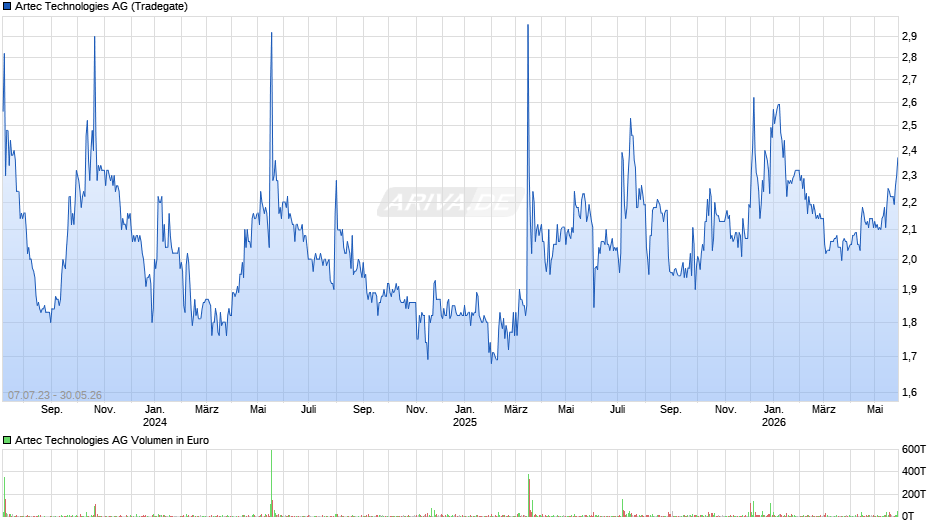
Task: Click the 'Nov.' label before Jan. 2024
Action: point(105,410)
